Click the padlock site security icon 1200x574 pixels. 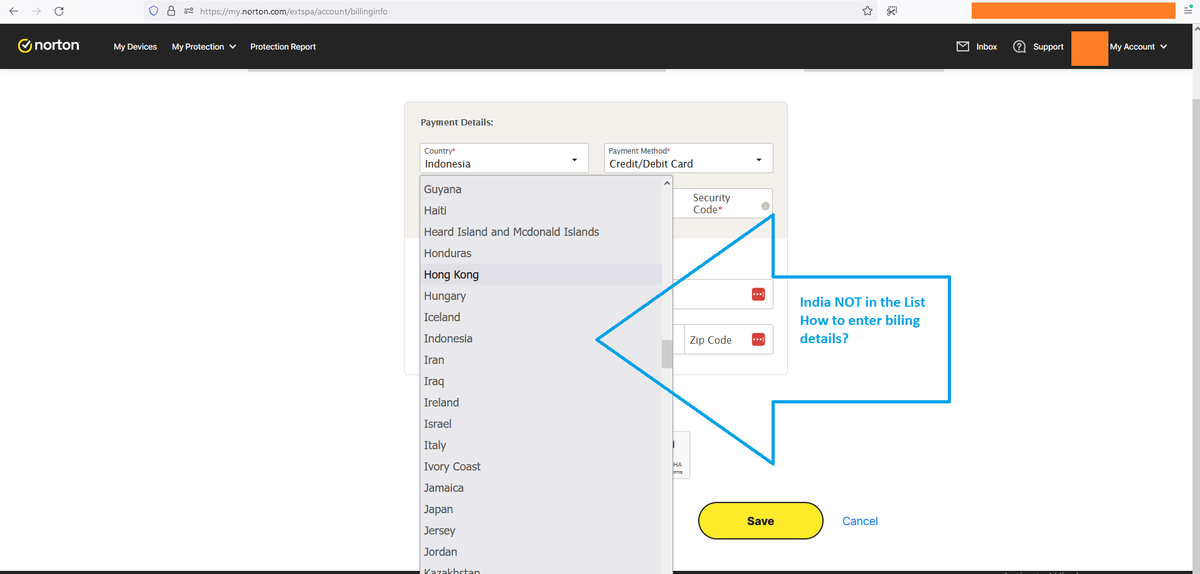171,11
